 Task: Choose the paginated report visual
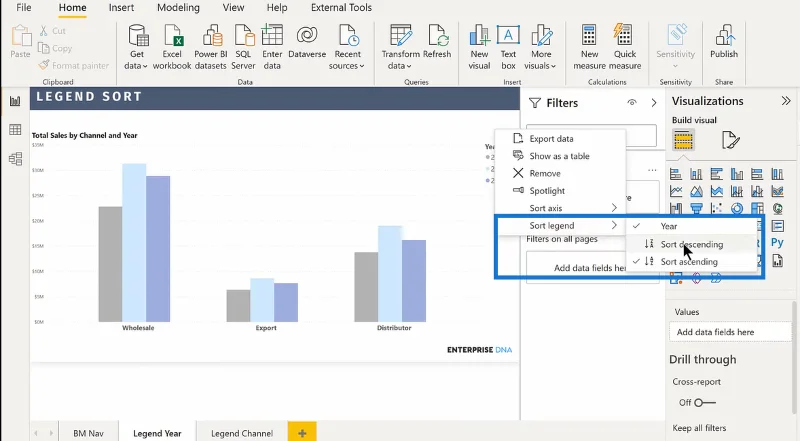(778, 261)
